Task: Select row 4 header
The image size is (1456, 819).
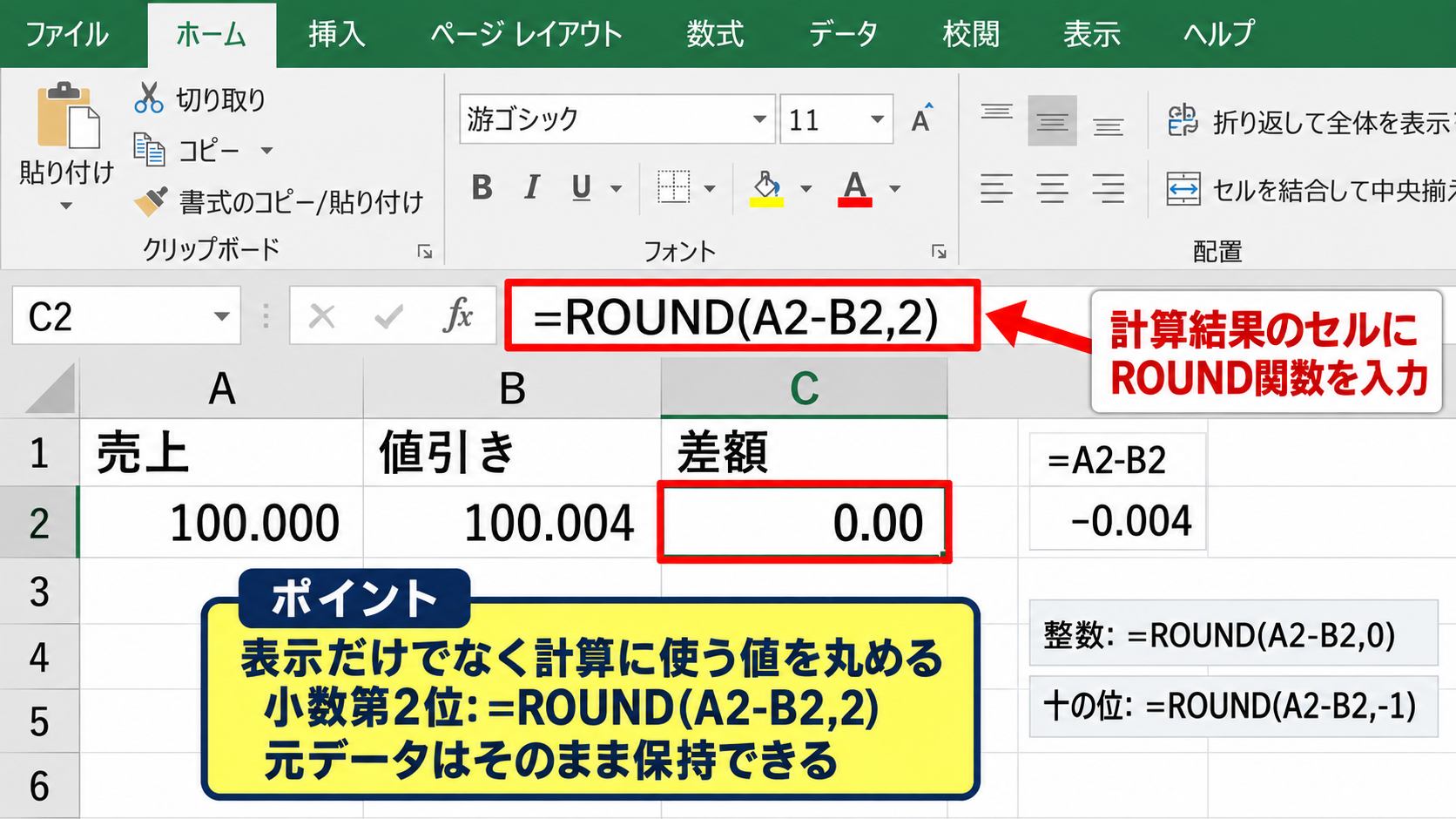Action: click(39, 657)
